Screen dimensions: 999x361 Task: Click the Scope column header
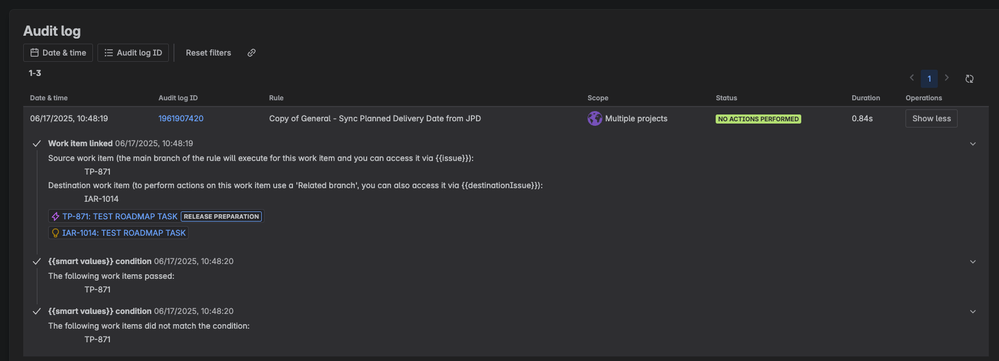pos(598,98)
